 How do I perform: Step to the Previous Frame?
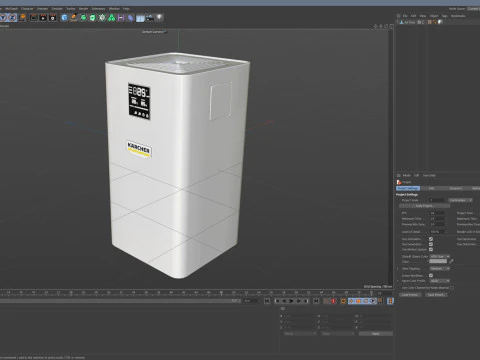point(284,301)
